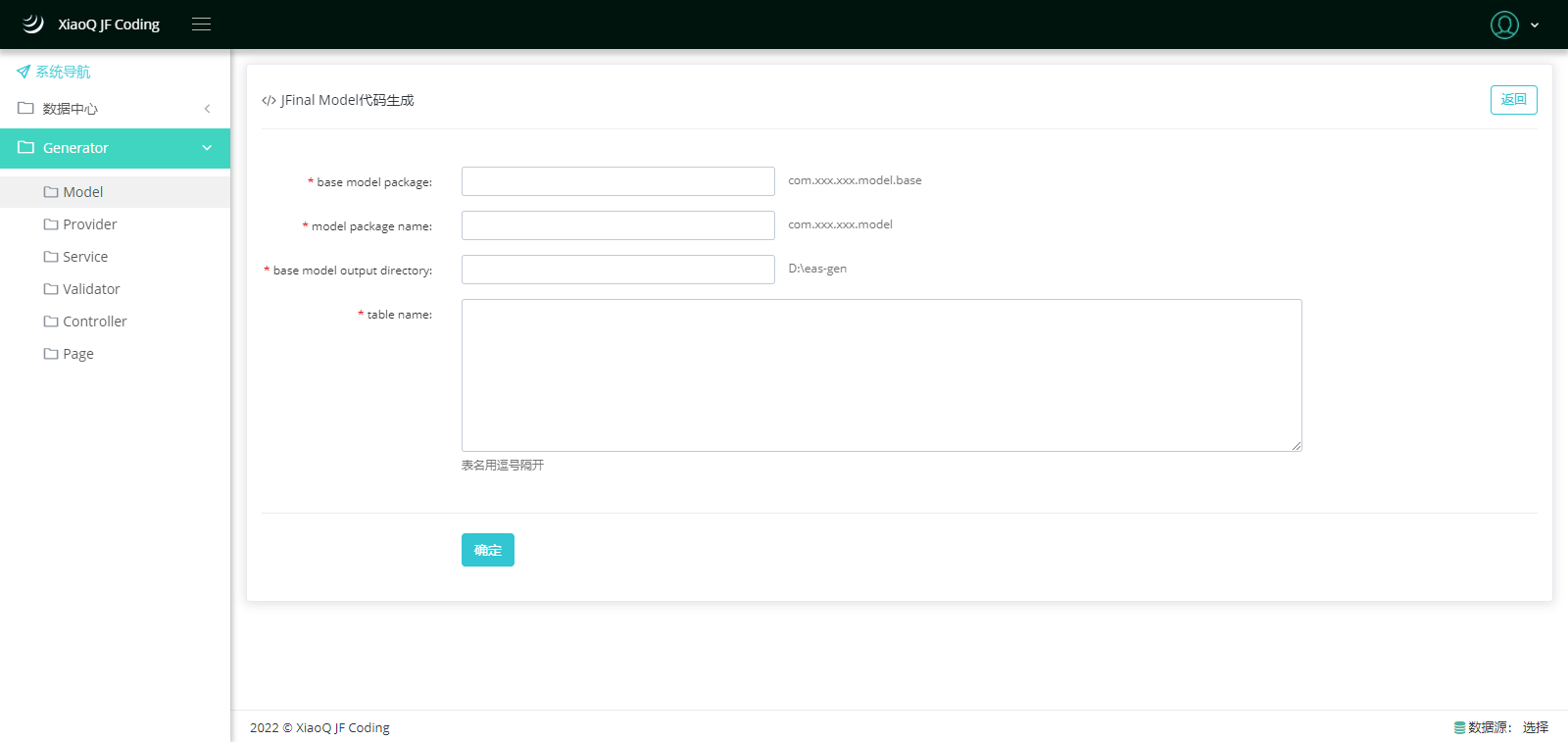Click the Model folder icon
This screenshot has width=1568, height=742.
point(51,192)
